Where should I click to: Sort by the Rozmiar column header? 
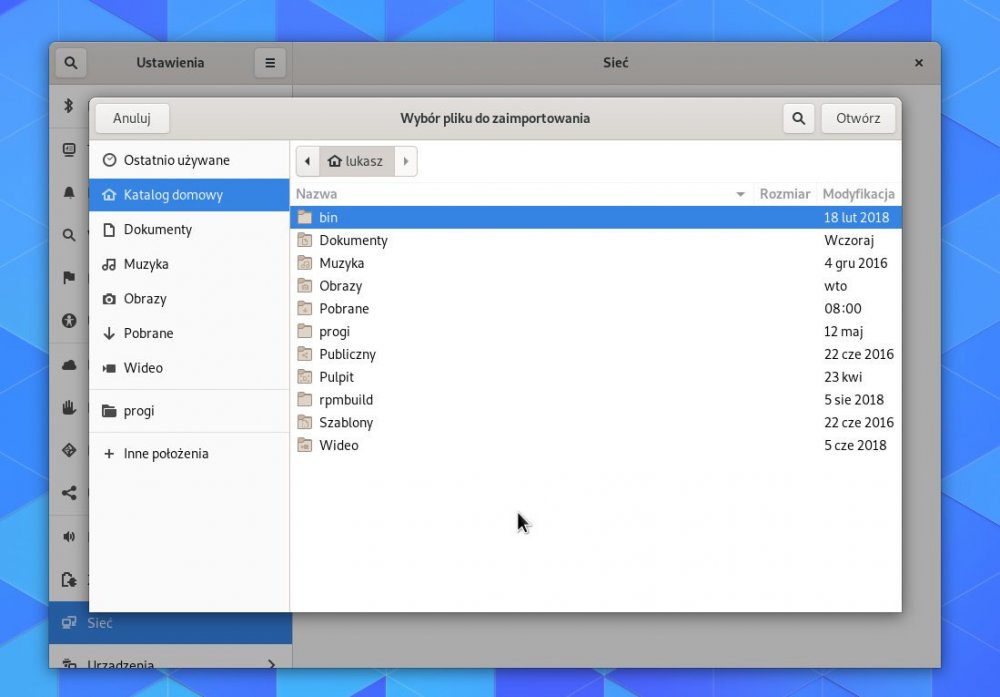(x=784, y=194)
